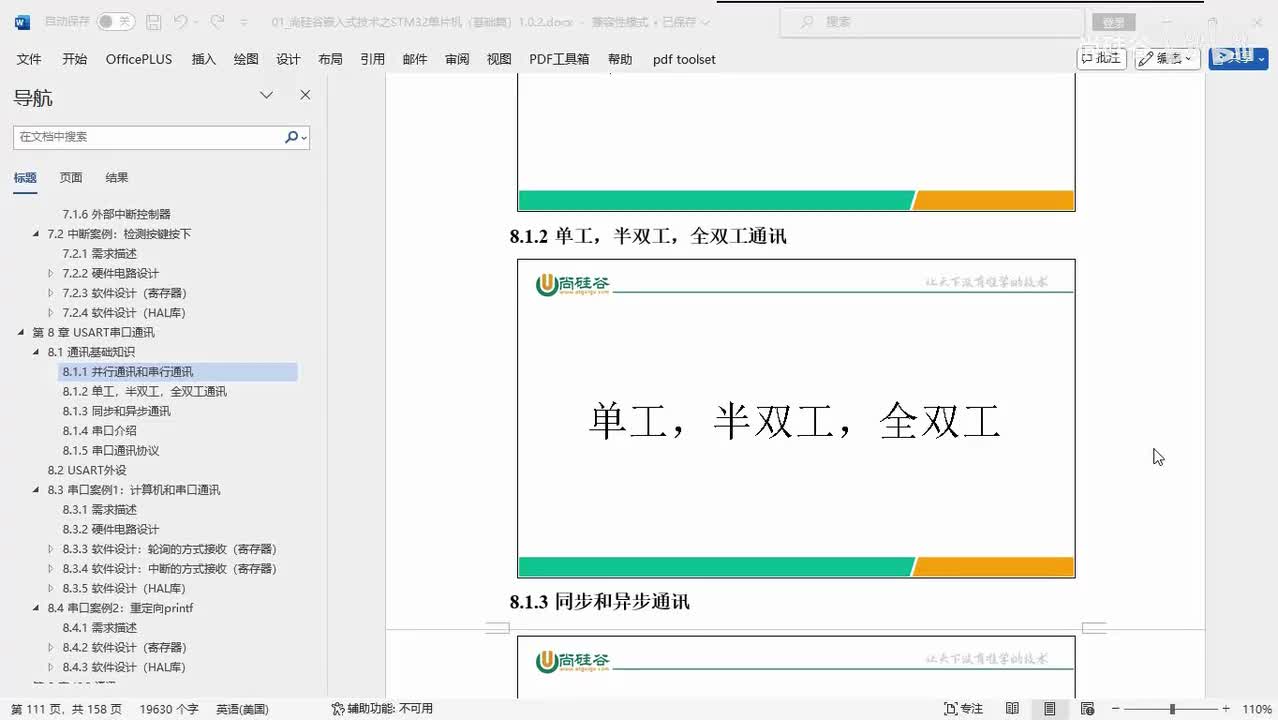Go to heading 8.1.4 串口介绍
This screenshot has height=720, width=1278.
coord(99,431)
